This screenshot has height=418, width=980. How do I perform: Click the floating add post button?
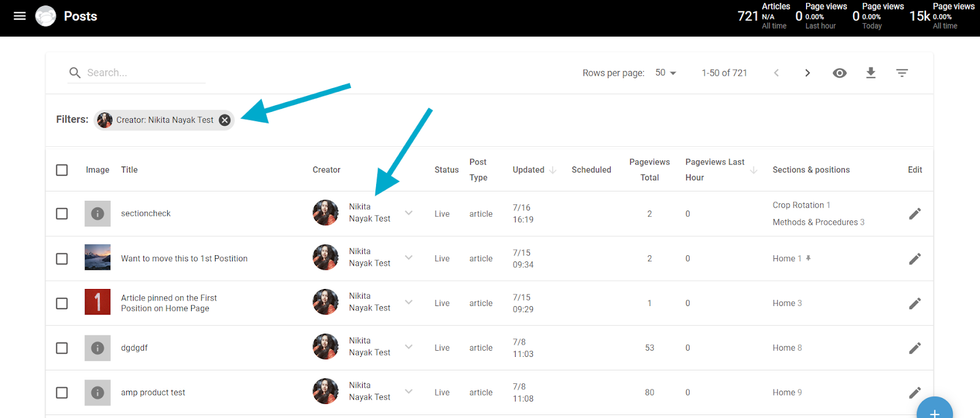[935, 410]
